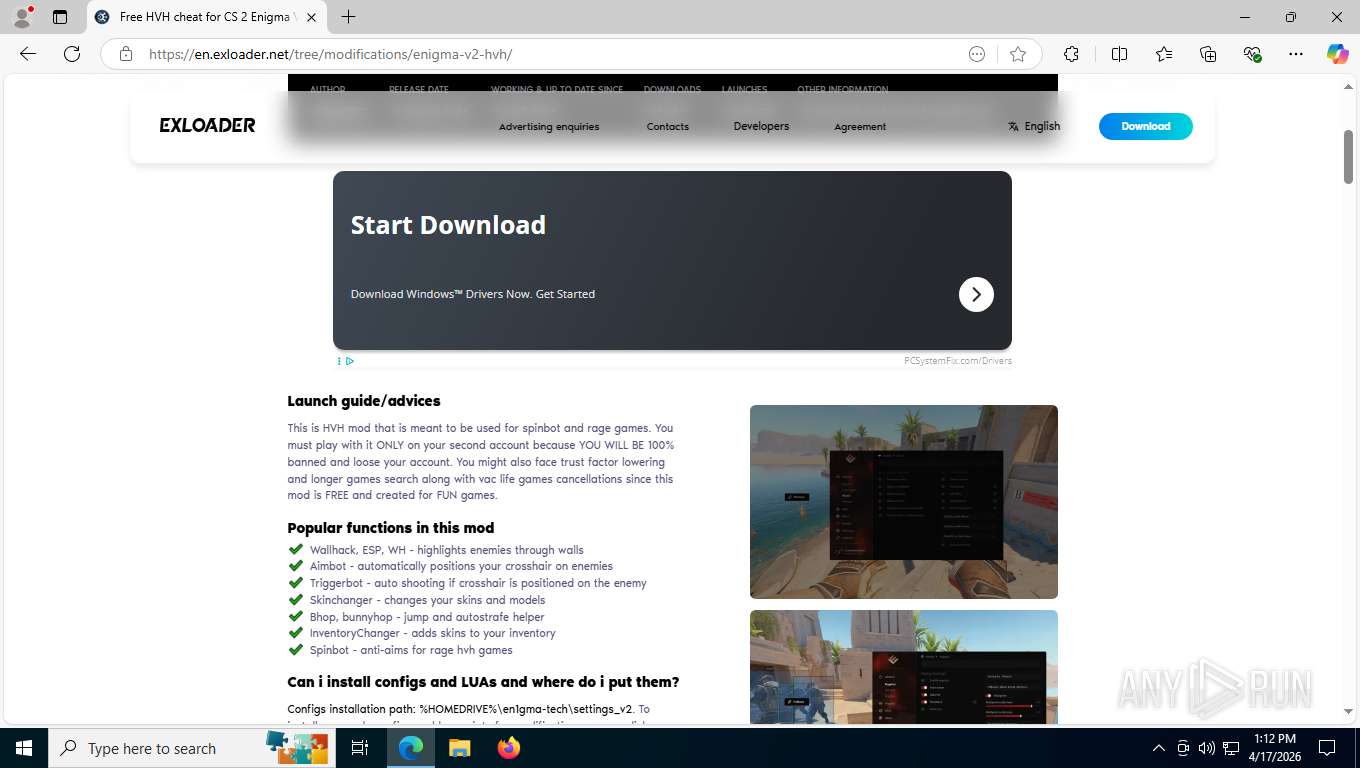Image resolution: width=1360 pixels, height=768 pixels.
Task: Click the InventoryChanger feature line
Action: click(432, 633)
